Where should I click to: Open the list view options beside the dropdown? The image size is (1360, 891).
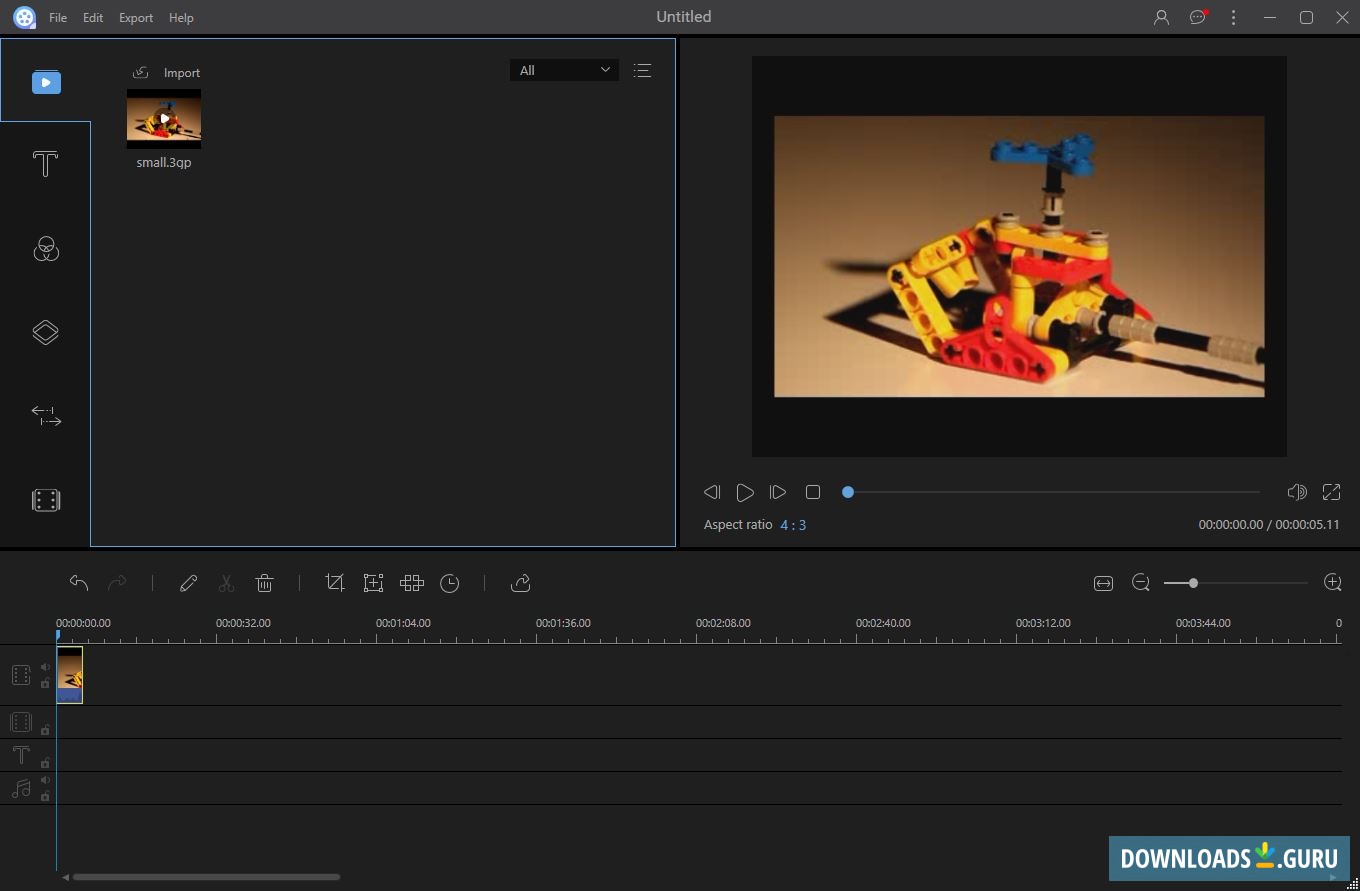(x=641, y=70)
